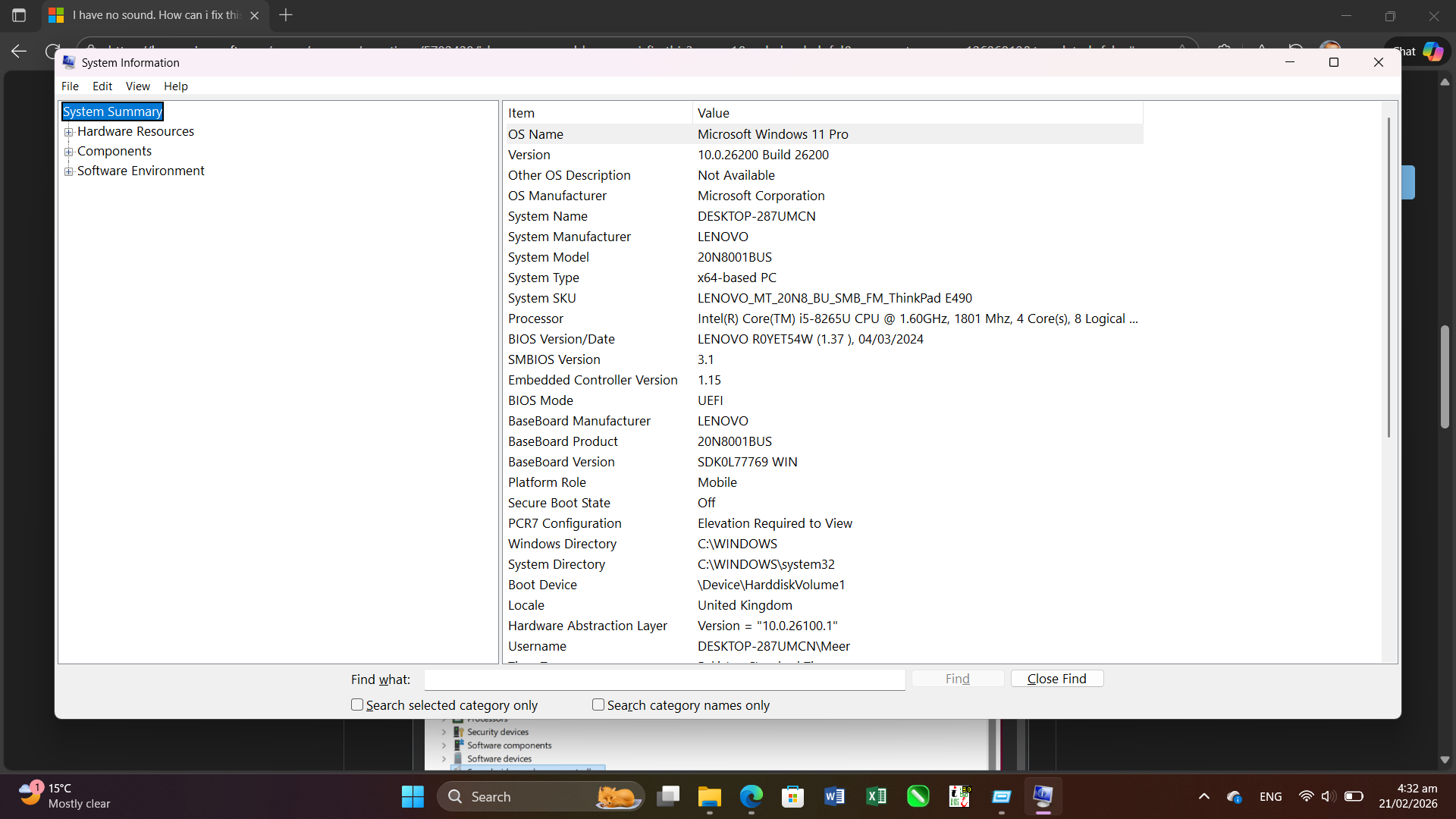The width and height of the screenshot is (1456, 819).
Task: Click the System Information vertical scrollbar
Action: pyautogui.click(x=1389, y=277)
